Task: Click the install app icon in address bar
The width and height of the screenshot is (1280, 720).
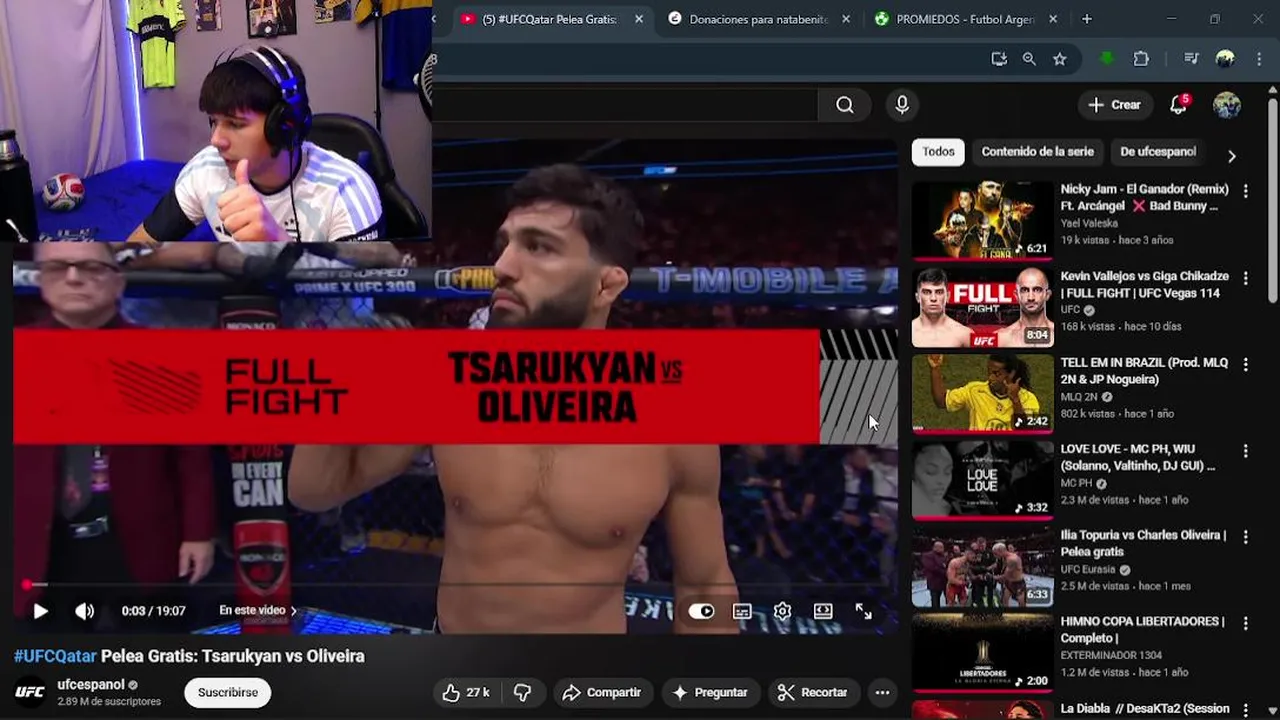Action: click(x=999, y=59)
